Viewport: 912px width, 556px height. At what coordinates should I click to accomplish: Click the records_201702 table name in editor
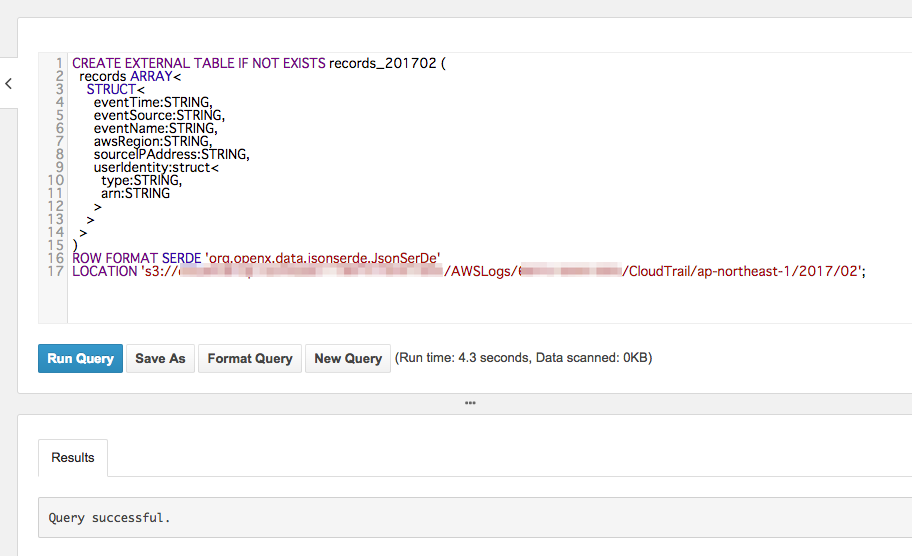tap(383, 63)
